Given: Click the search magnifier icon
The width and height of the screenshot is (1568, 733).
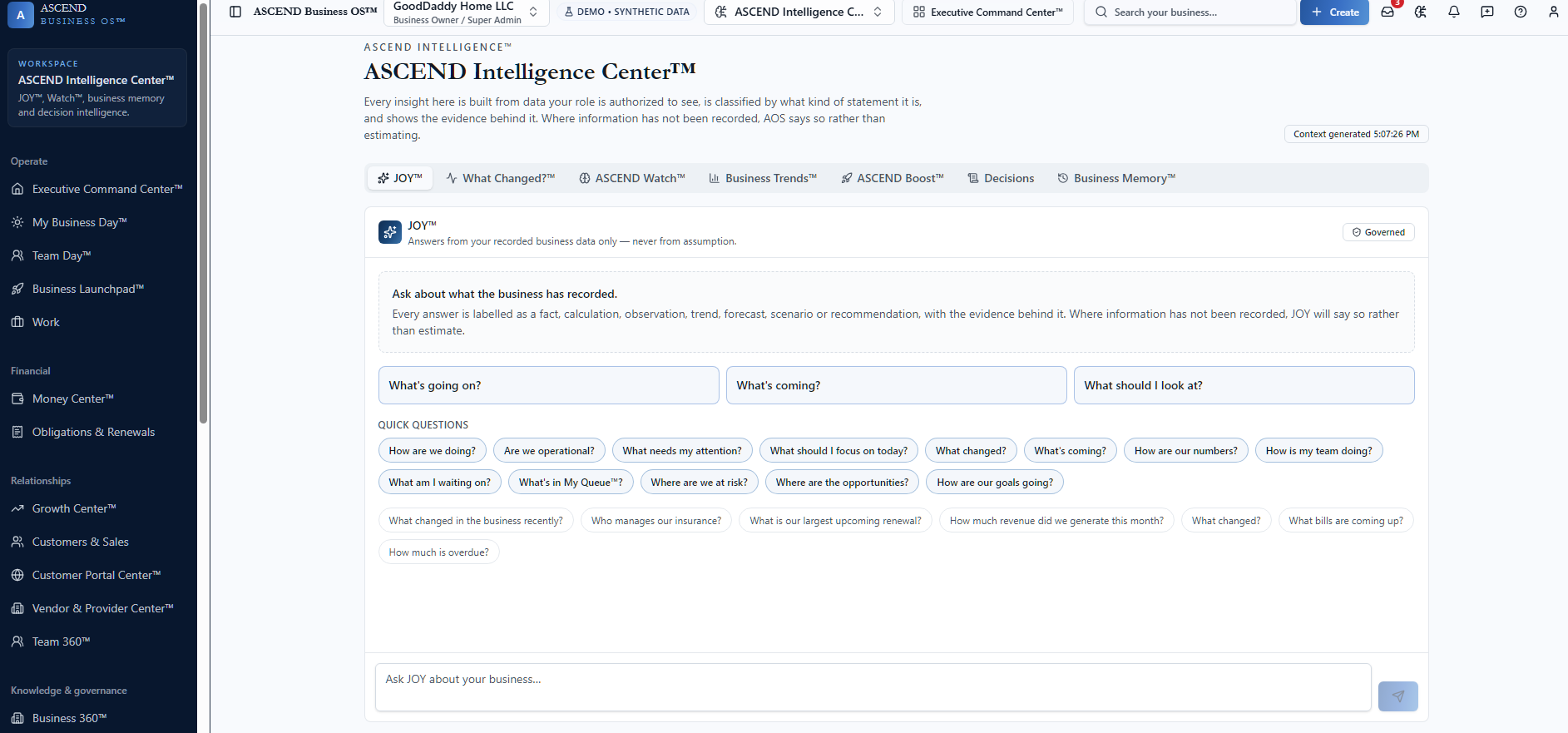Looking at the screenshot, I should [1101, 12].
